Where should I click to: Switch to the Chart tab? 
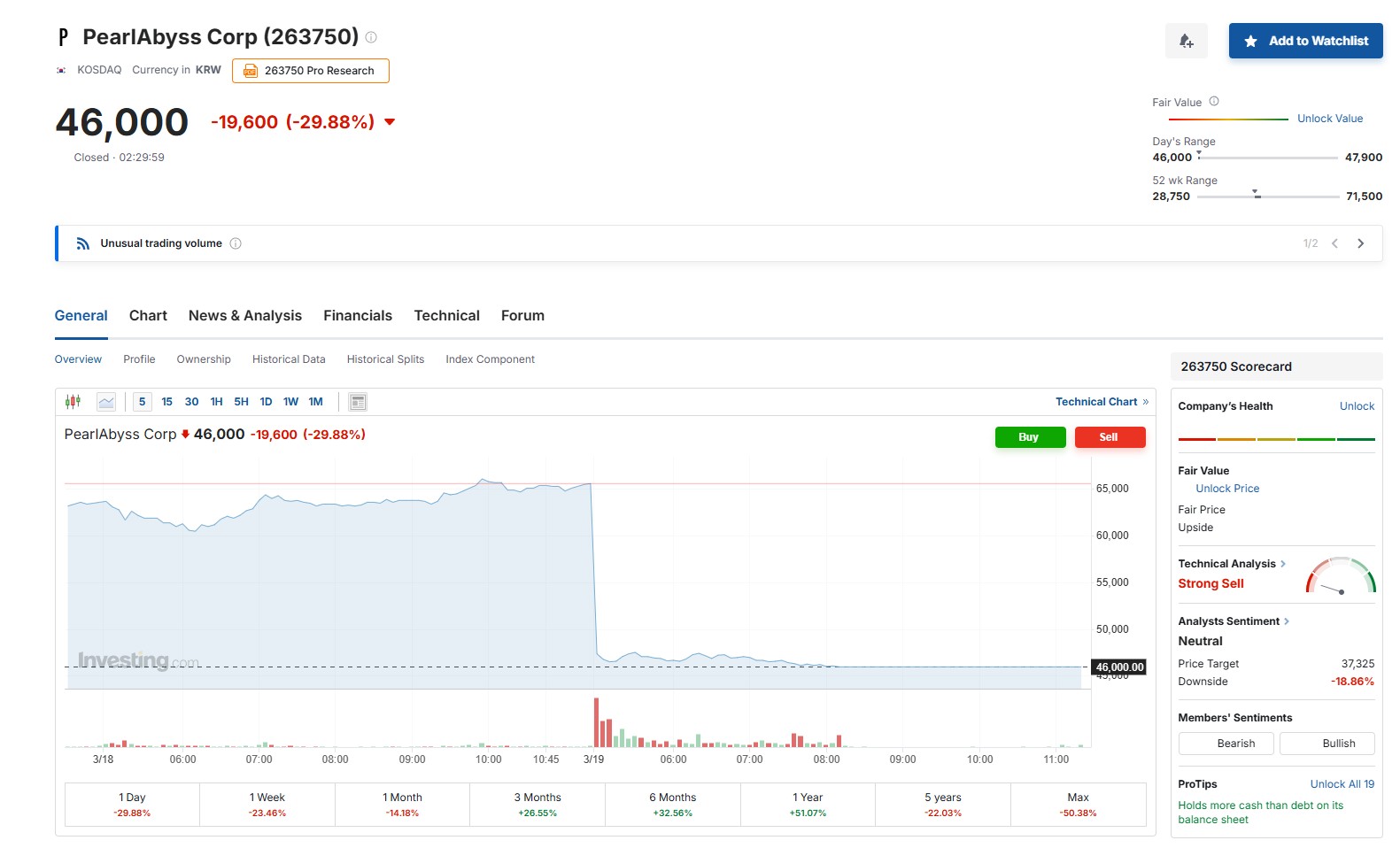(148, 316)
